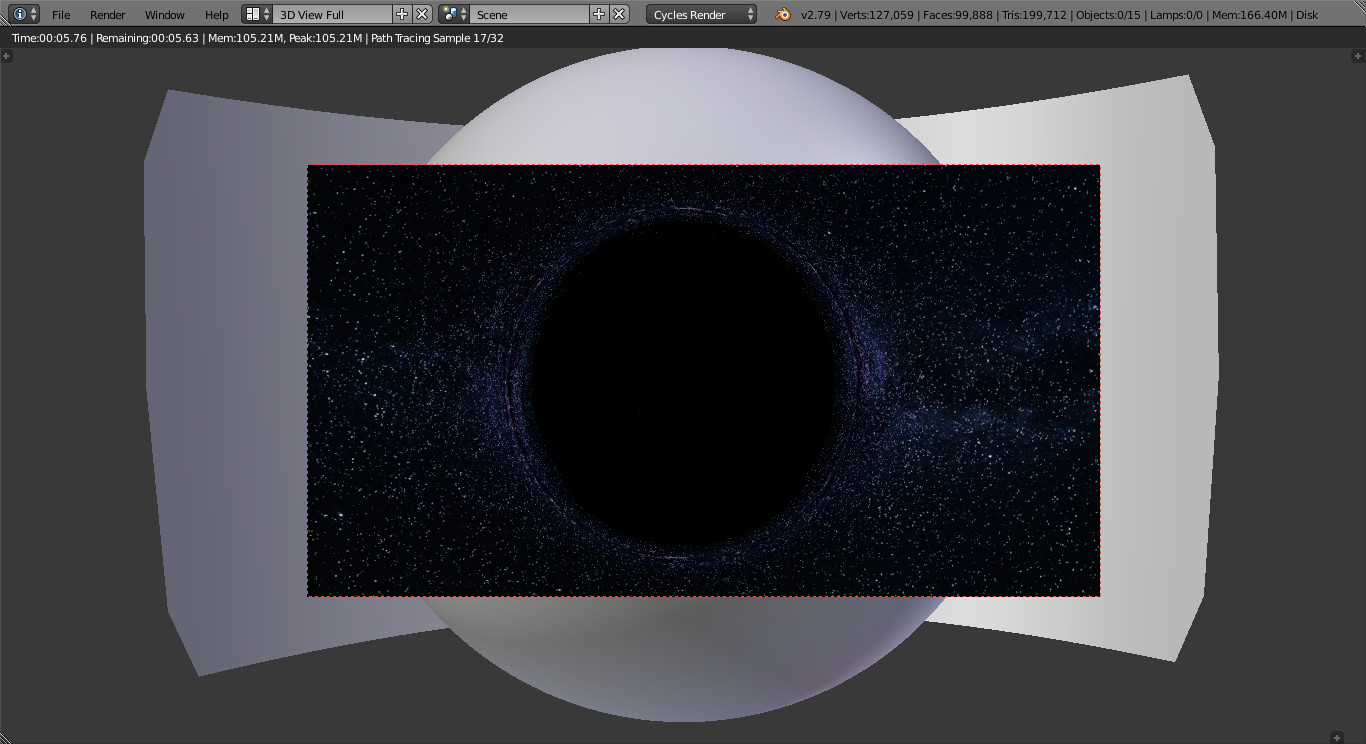The image size is (1366, 744).
Task: Unlink the current Scene via X icon
Action: click(618, 15)
